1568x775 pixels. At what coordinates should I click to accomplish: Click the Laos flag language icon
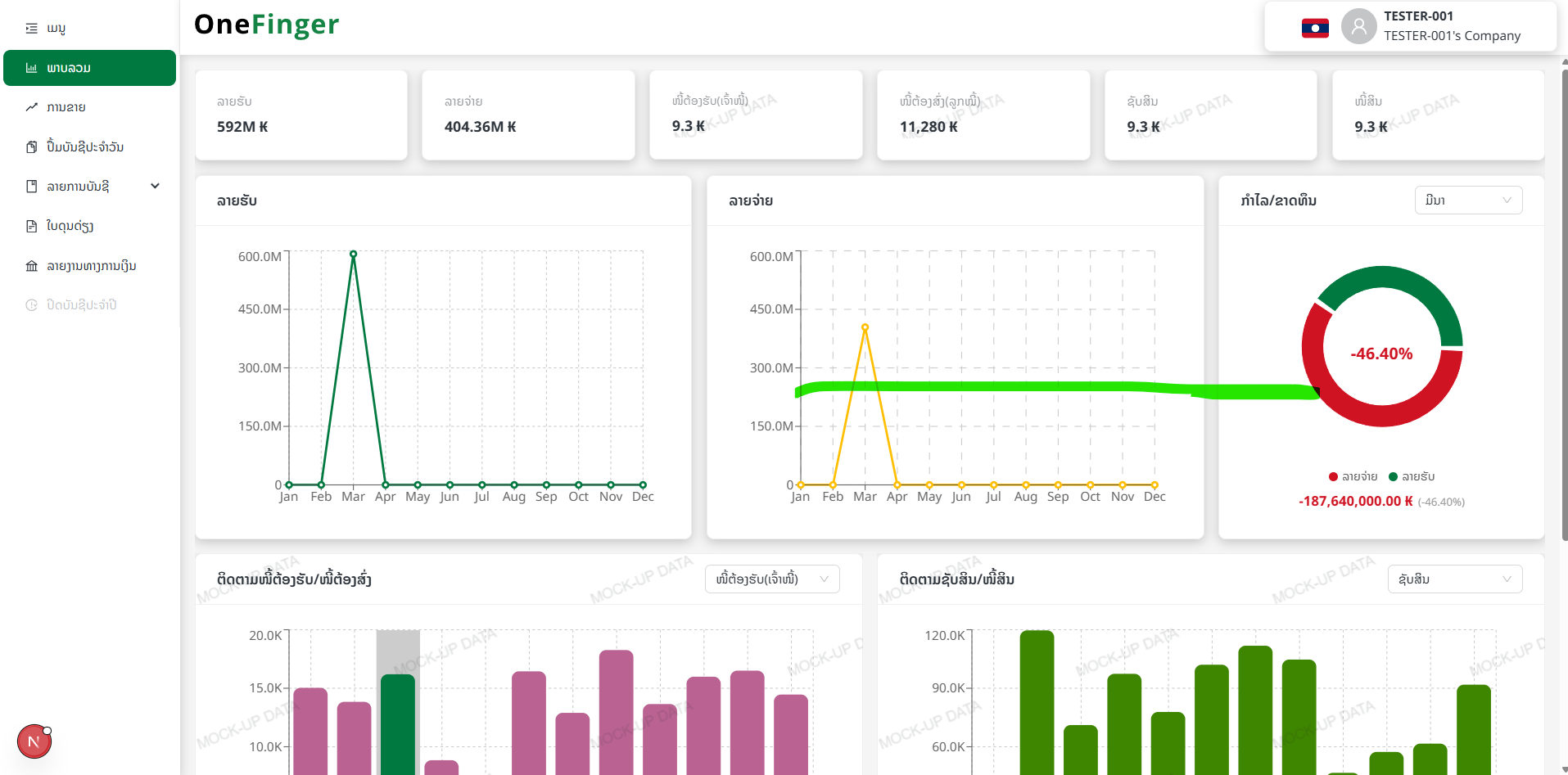[1315, 28]
